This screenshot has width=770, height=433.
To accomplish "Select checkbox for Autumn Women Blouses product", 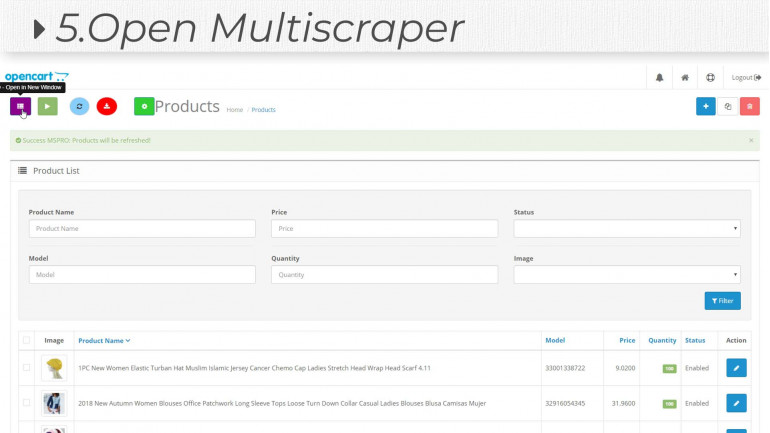I will pyautogui.click(x=27, y=403).
